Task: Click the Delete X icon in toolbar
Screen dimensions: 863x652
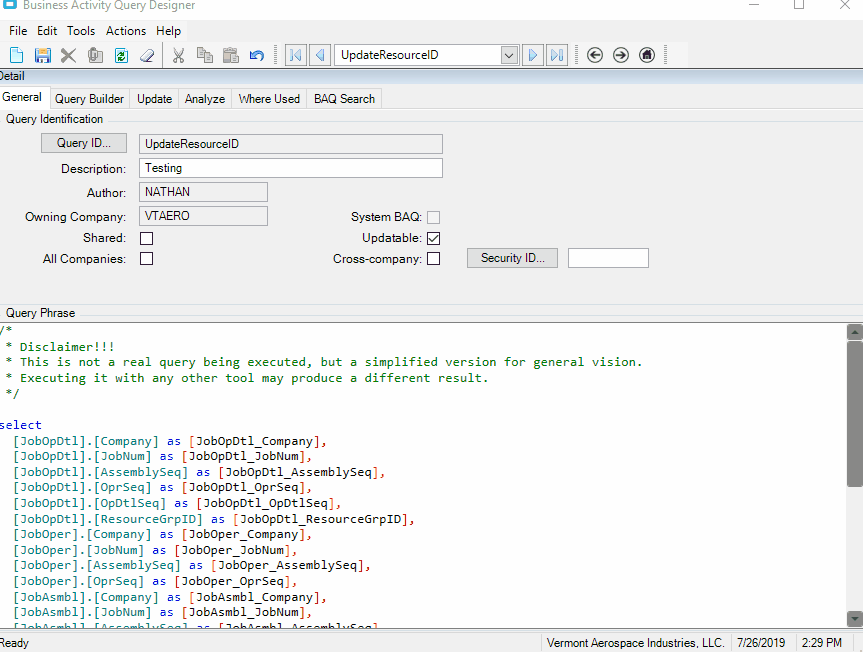Action: pos(69,55)
